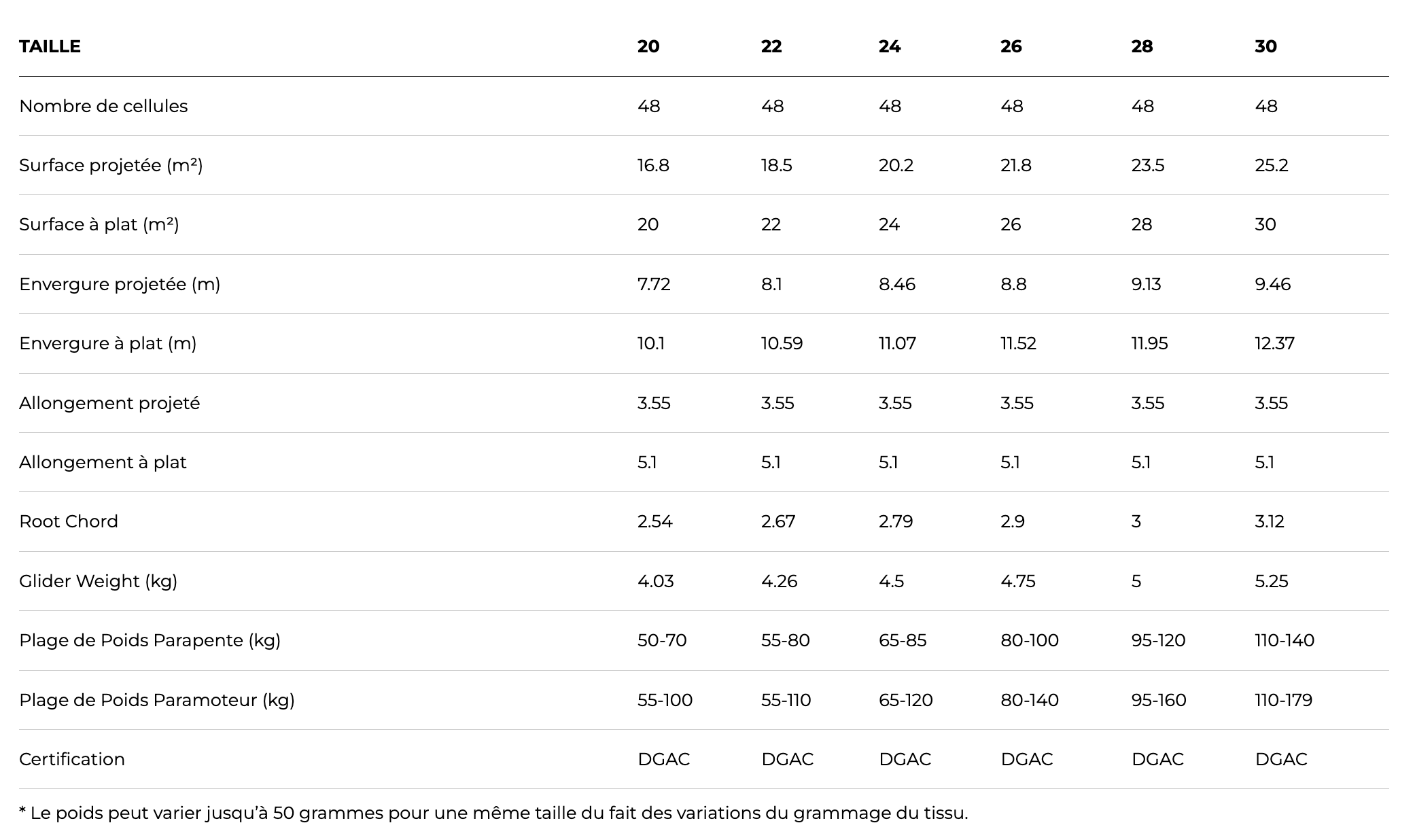Click the projected surface value 16.8
The width and height of the screenshot is (1415, 840).
click(x=653, y=165)
